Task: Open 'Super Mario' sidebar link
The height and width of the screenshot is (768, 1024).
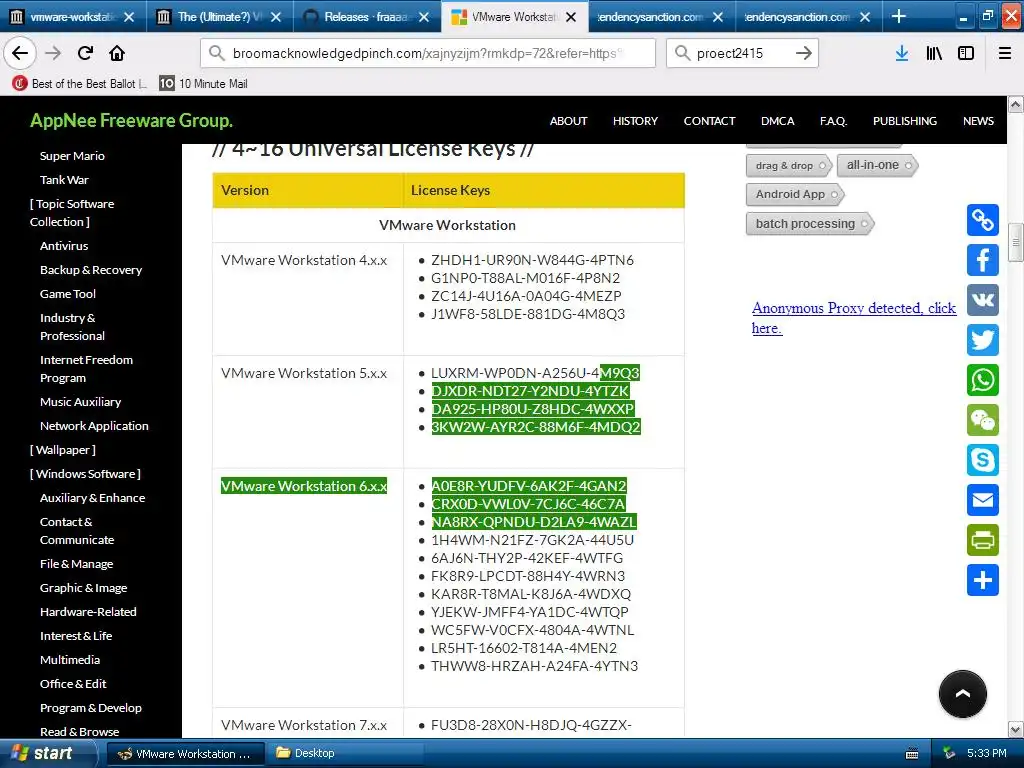Action: pyautogui.click(x=72, y=155)
